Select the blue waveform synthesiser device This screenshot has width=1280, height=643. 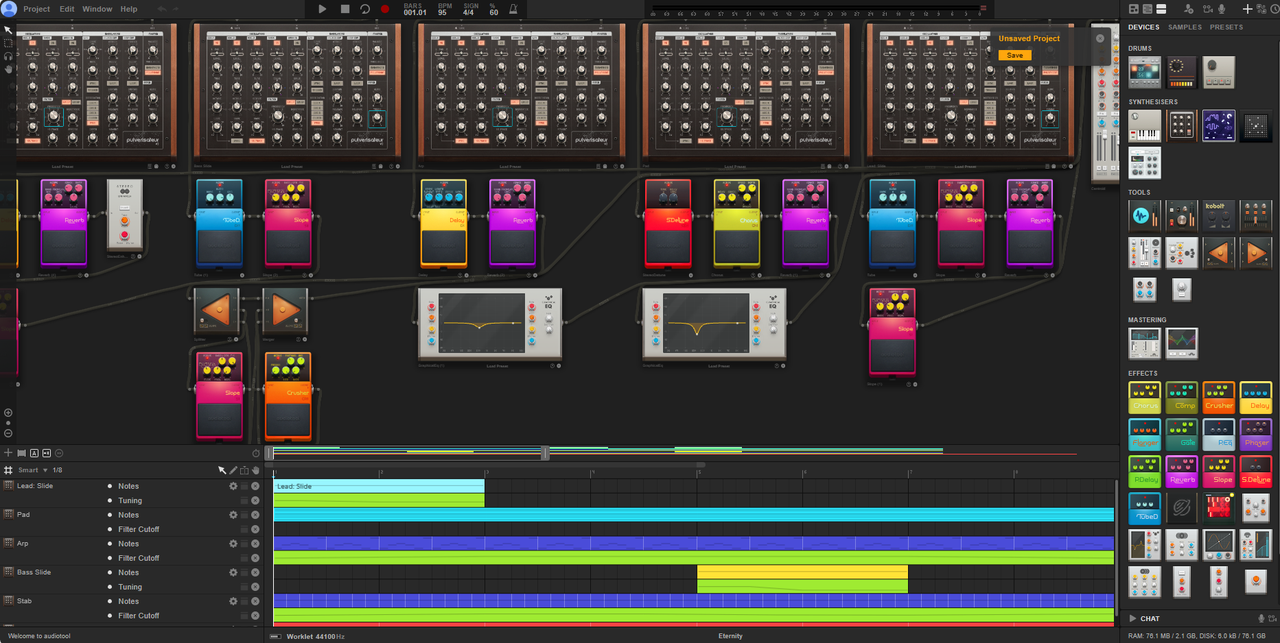coord(1219,125)
